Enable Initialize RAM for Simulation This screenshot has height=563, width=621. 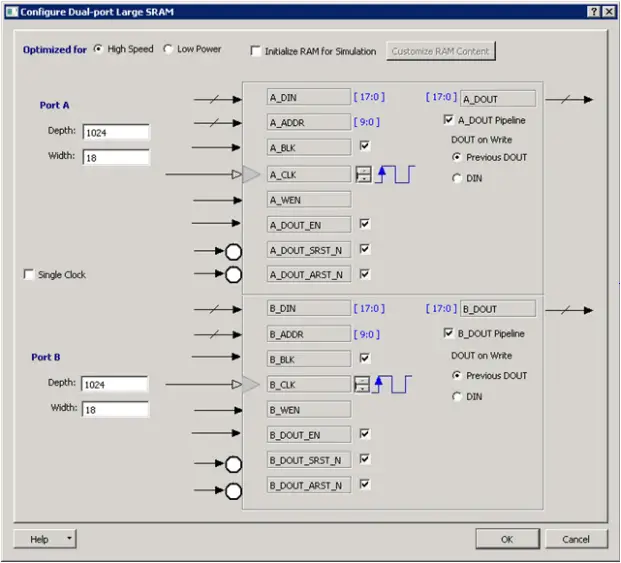(x=256, y=51)
